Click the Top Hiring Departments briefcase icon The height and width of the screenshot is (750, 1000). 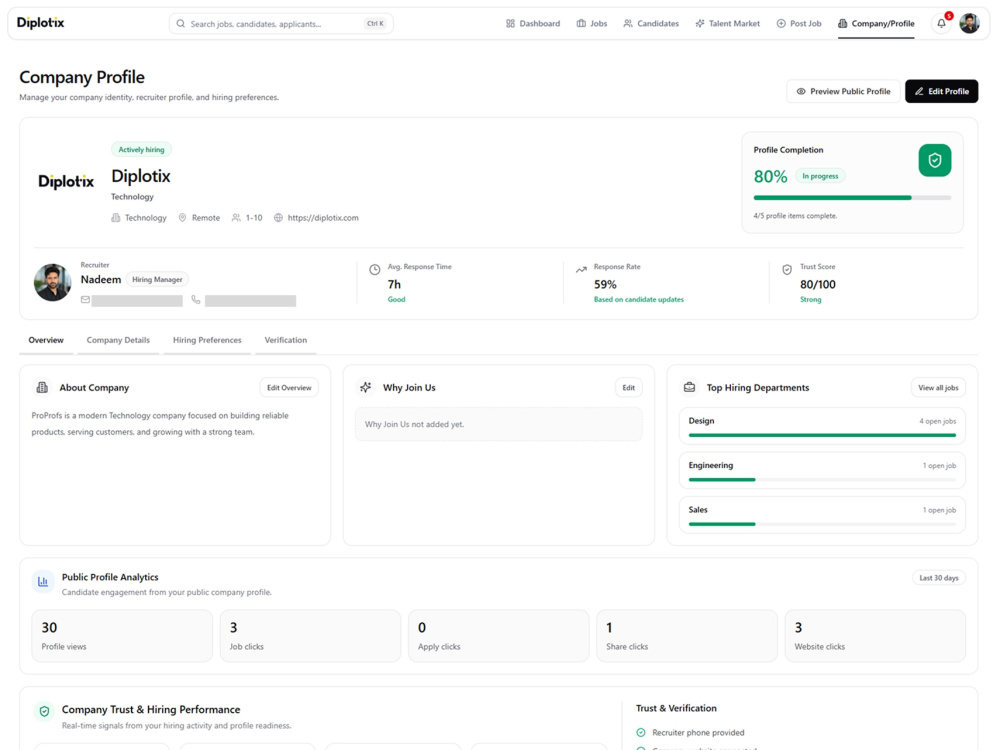point(689,387)
